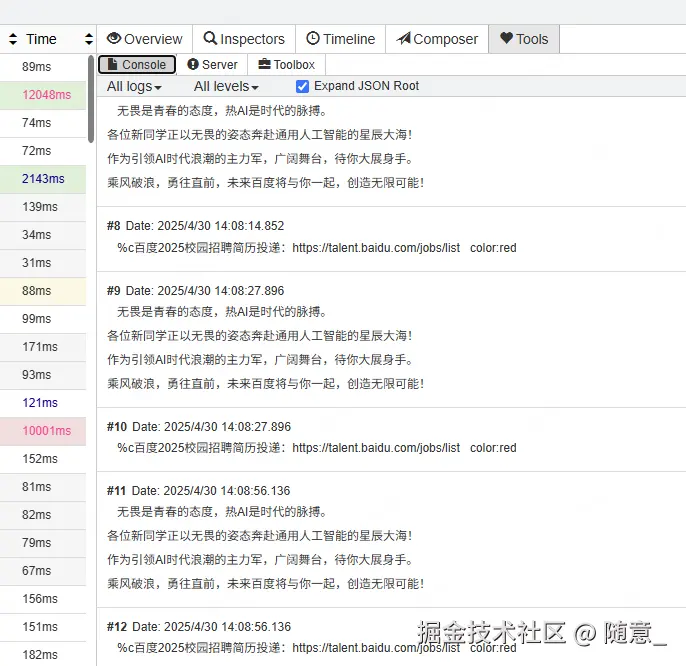This screenshot has height=666, width=686.
Task: Click the baidu jobs URL in log #12
Action: coord(376,648)
